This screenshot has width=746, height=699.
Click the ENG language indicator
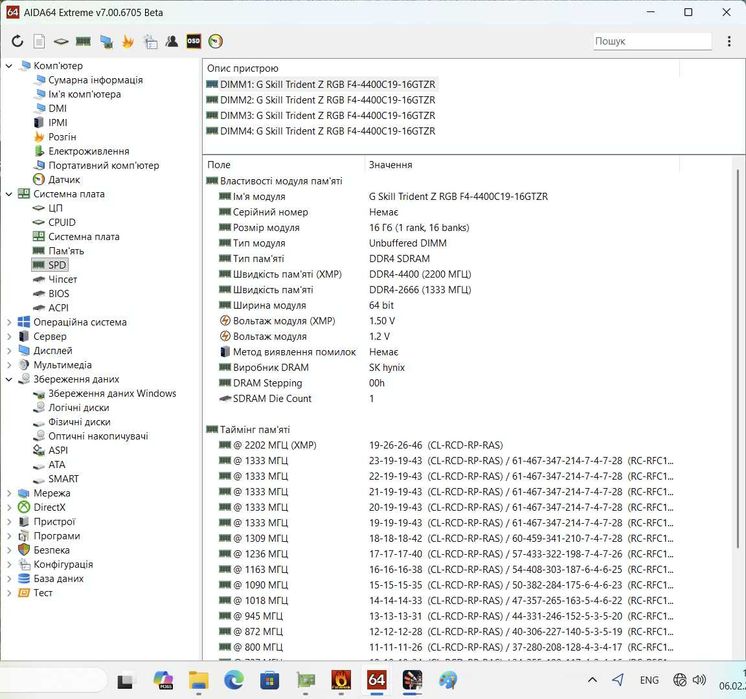click(x=649, y=680)
